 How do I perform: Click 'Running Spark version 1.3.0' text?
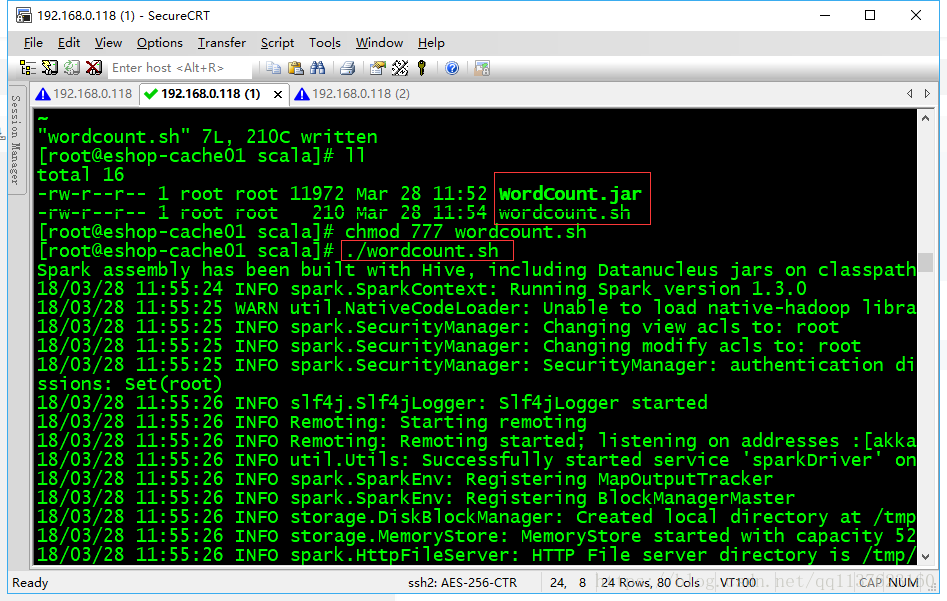(x=658, y=289)
